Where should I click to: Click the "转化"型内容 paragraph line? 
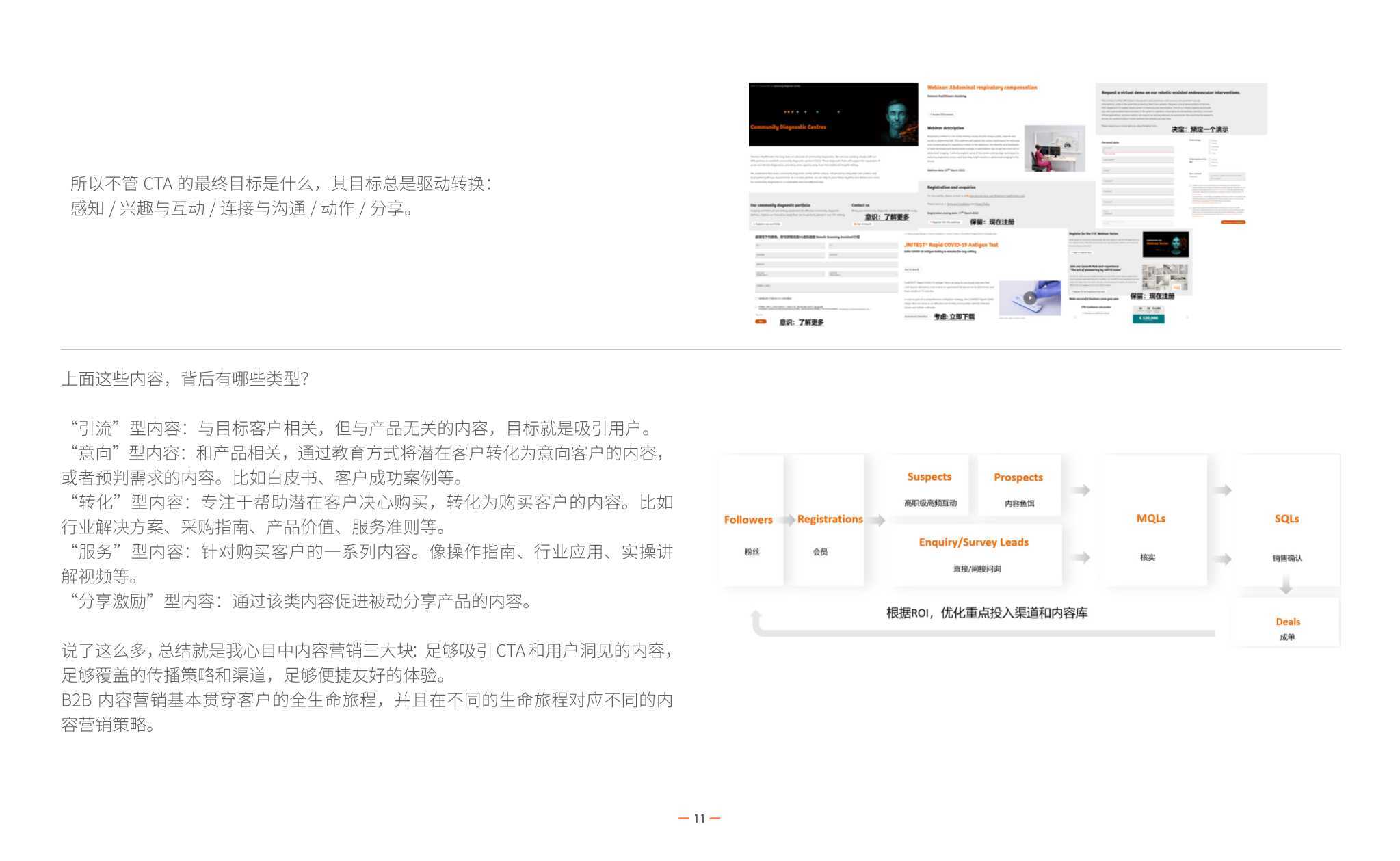pos(371,503)
